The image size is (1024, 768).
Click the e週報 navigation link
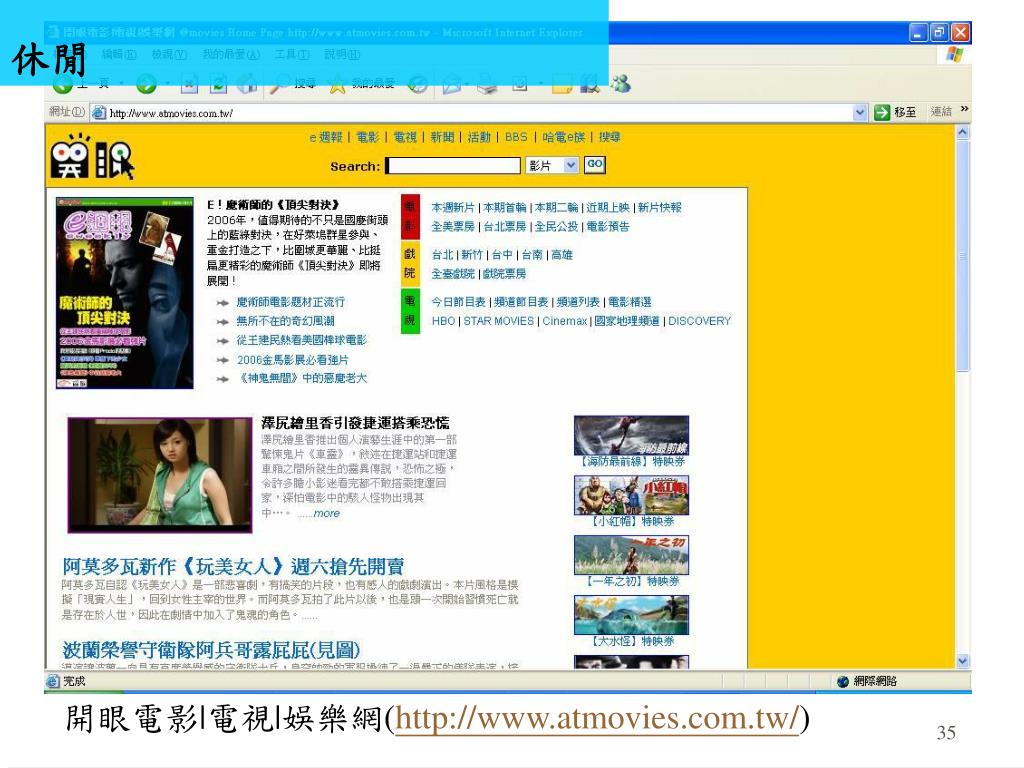326,137
